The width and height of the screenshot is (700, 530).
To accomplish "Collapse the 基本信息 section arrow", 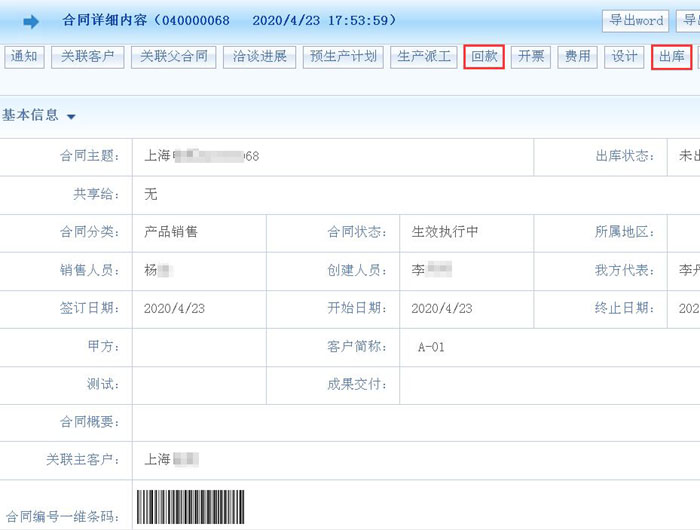I will 71,117.
